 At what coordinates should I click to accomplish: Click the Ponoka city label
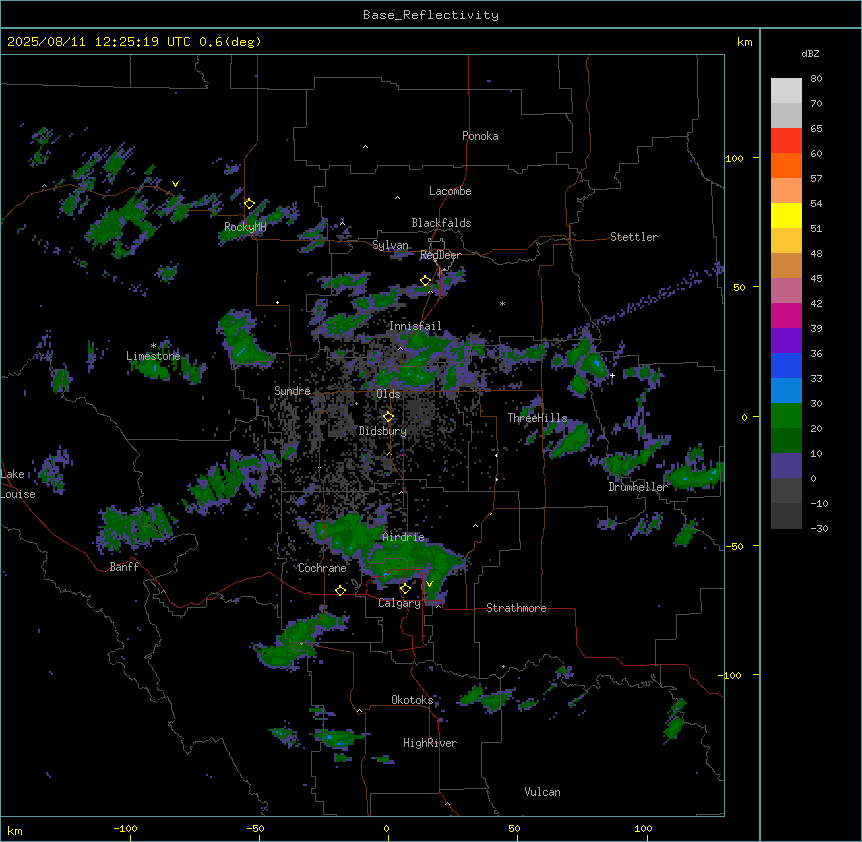pyautogui.click(x=480, y=136)
